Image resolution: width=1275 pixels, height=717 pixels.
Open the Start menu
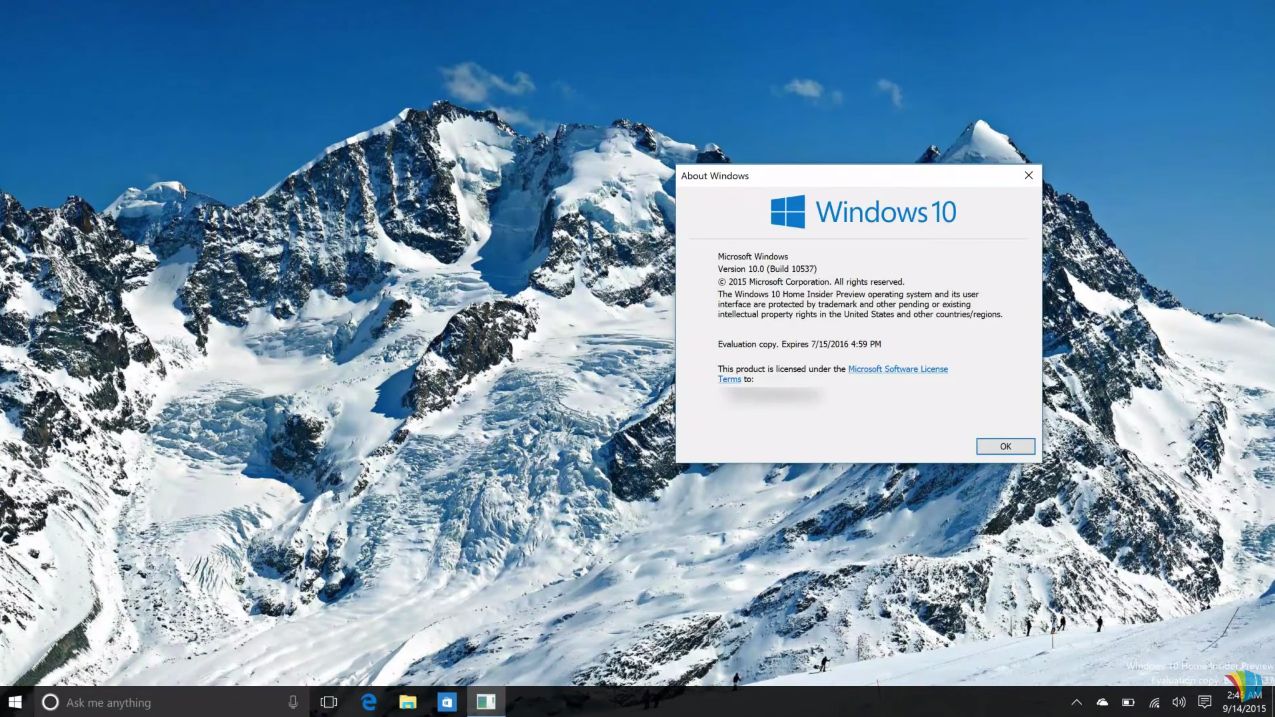pyautogui.click(x=15, y=702)
